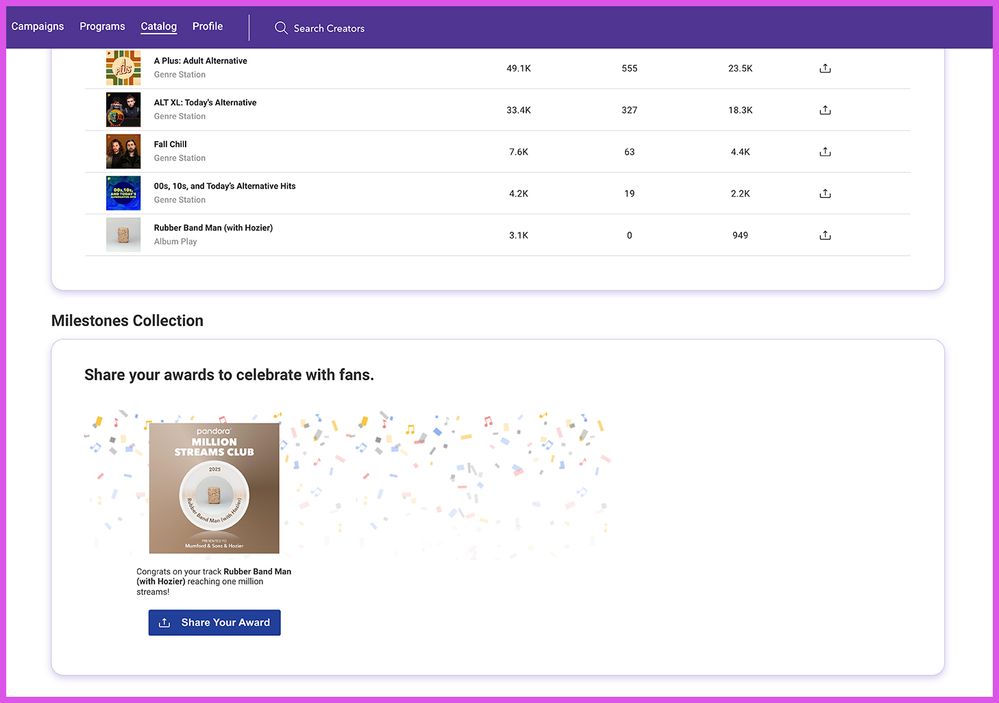Select the Fall Chill station thumbnail
This screenshot has width=999, height=703.
(x=123, y=152)
